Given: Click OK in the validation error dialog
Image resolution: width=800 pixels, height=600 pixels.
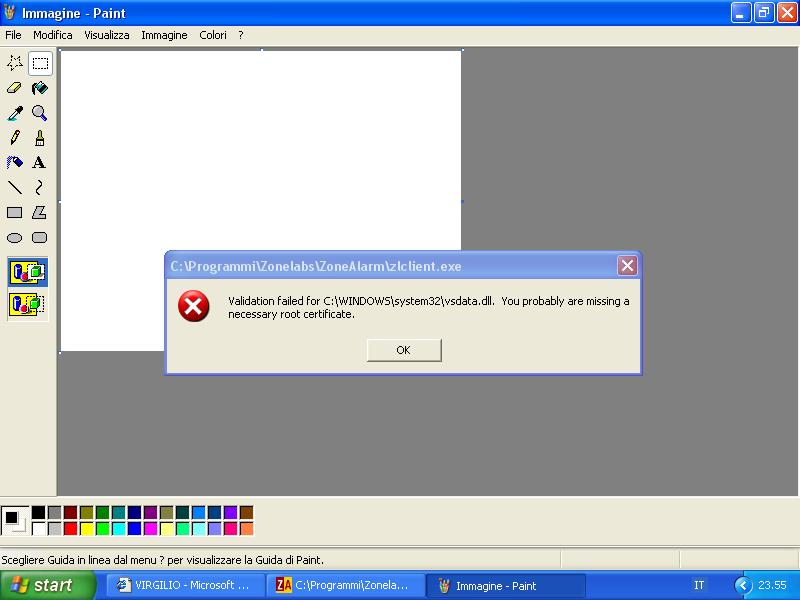Looking at the screenshot, I should click(404, 350).
